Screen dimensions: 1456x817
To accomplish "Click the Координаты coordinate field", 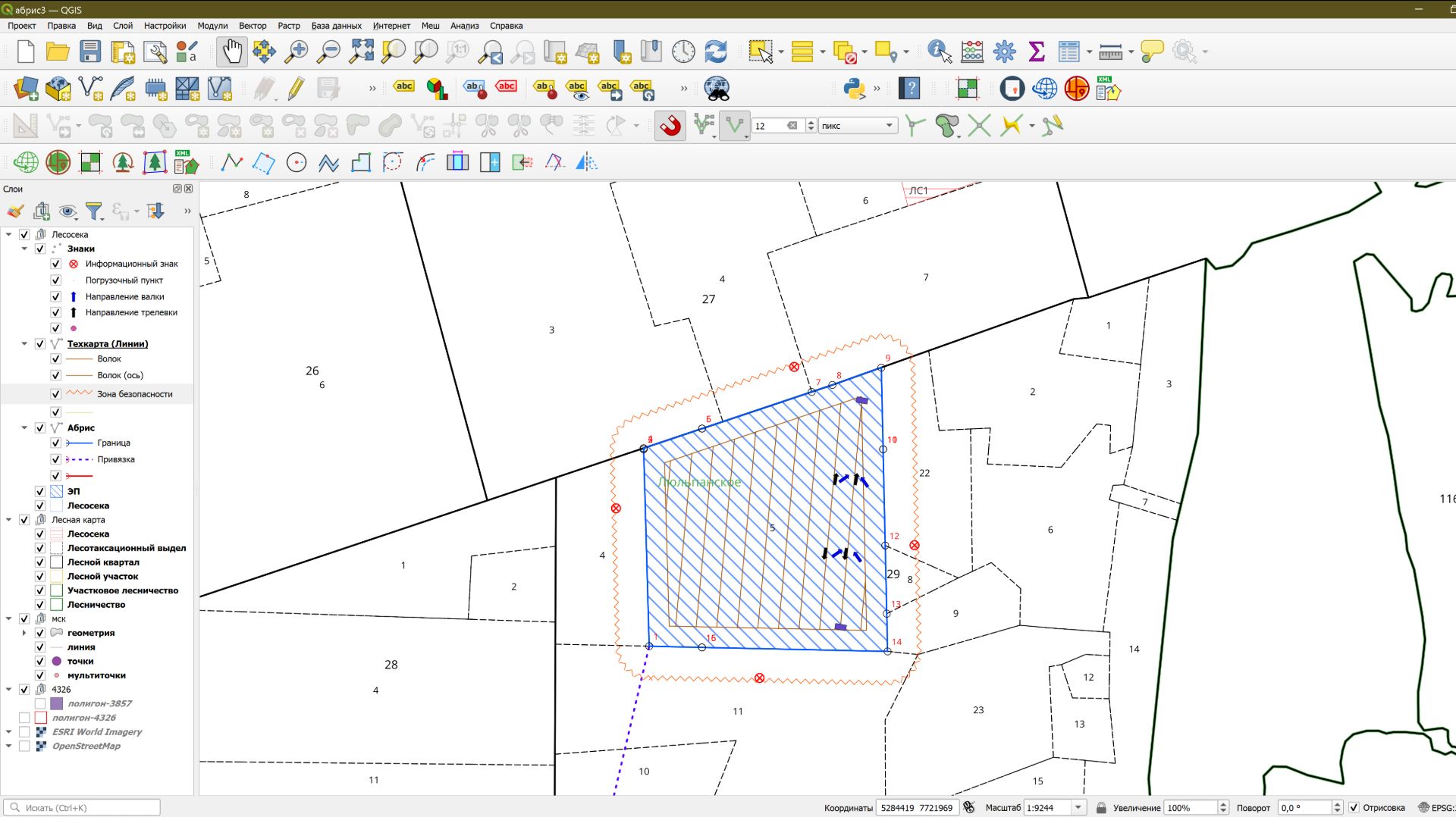I will pos(917,808).
